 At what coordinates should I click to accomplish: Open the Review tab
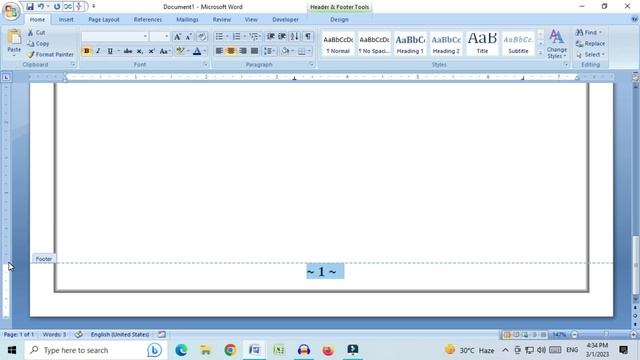click(x=222, y=19)
